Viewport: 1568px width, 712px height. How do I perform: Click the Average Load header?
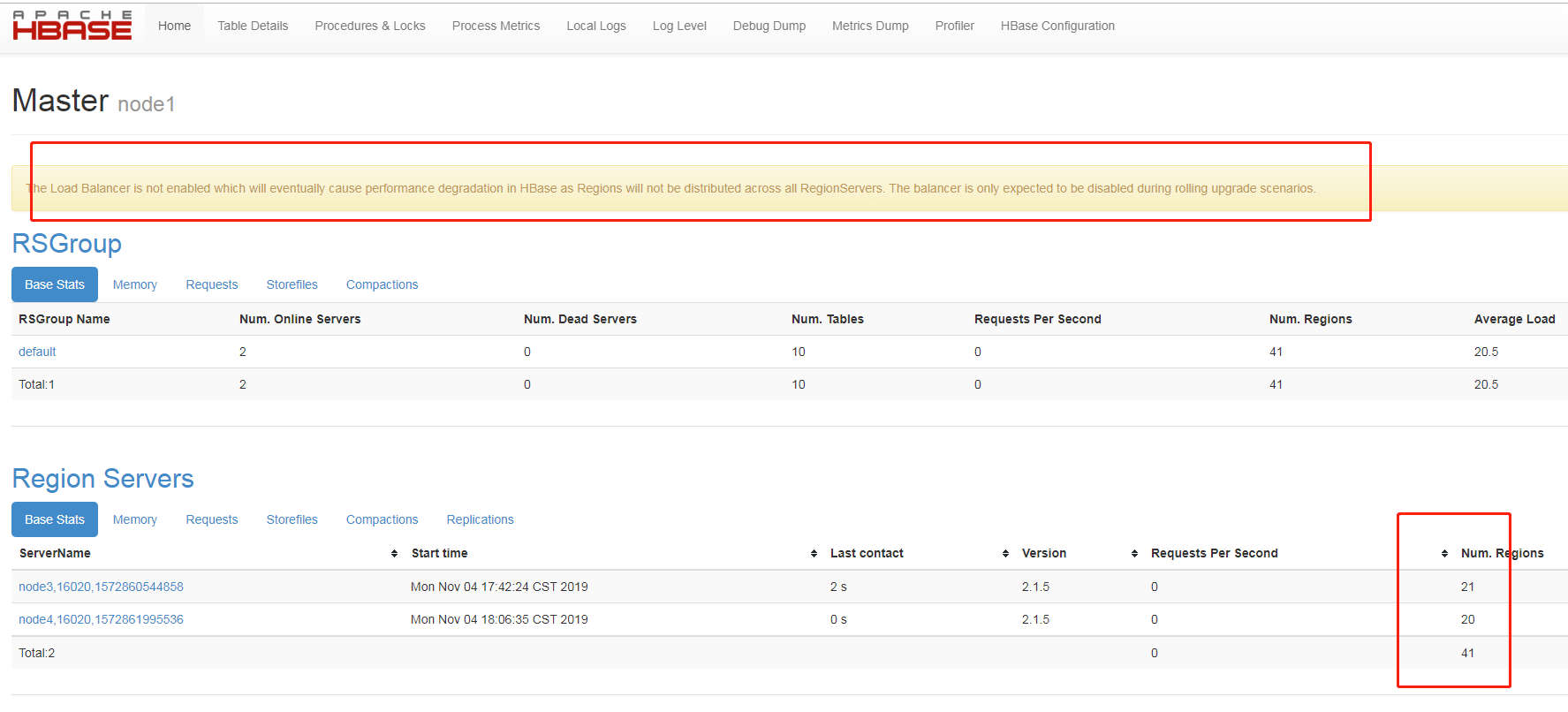[1514, 319]
